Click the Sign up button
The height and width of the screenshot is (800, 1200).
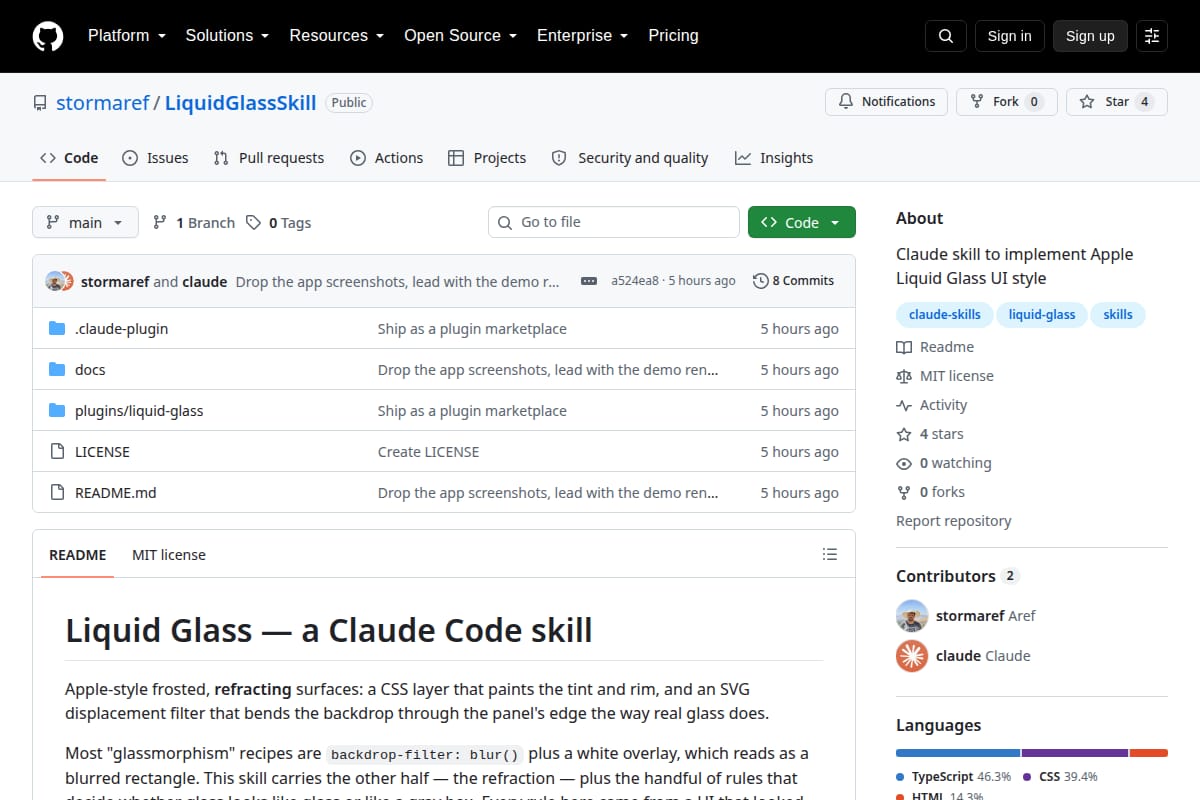(x=1090, y=36)
